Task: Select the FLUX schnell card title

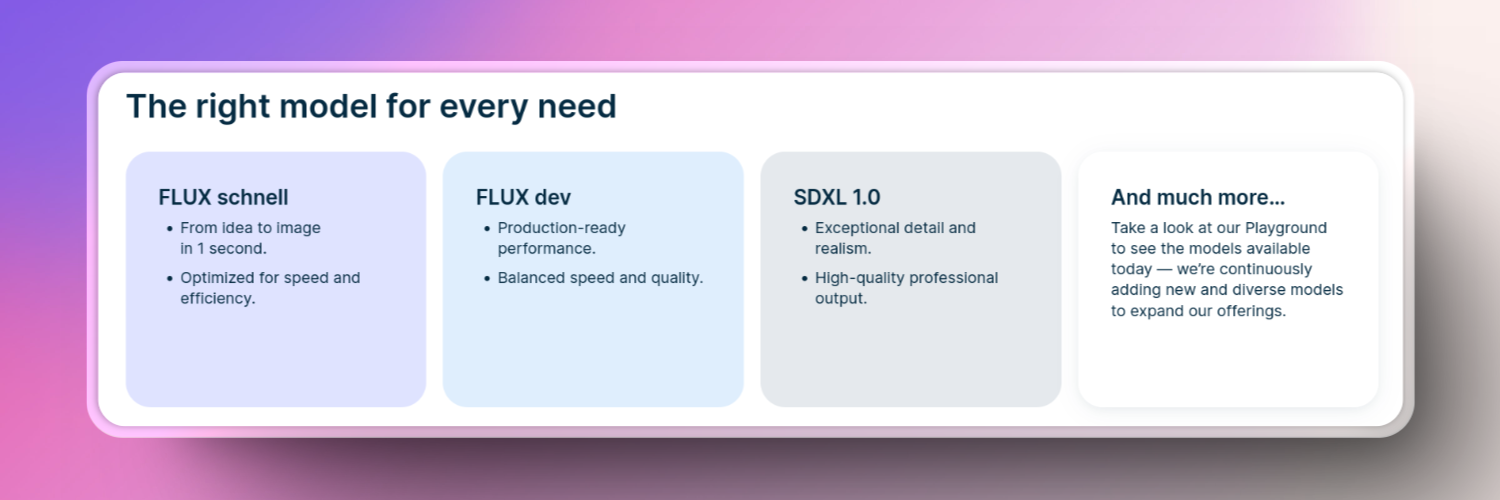Action: tap(223, 197)
